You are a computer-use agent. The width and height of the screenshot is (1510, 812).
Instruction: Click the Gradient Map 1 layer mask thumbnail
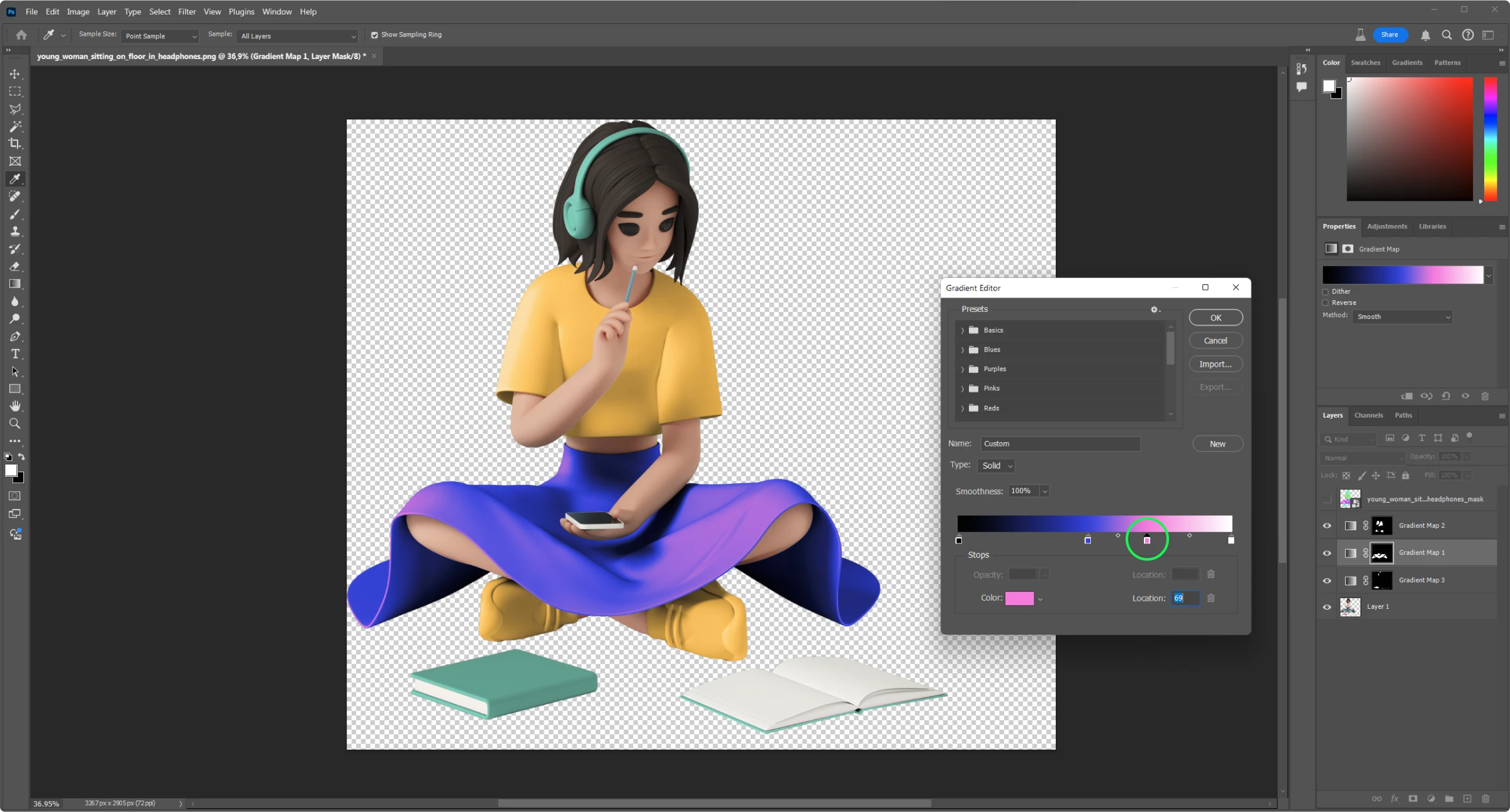pyautogui.click(x=1382, y=553)
